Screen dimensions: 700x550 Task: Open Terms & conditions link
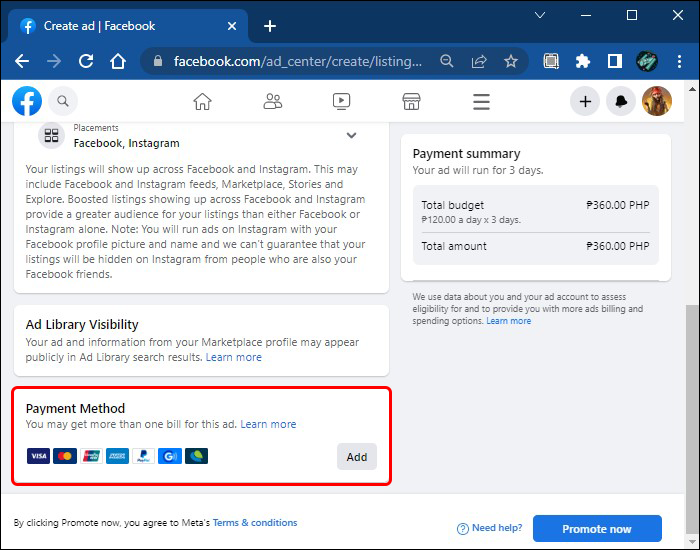coord(255,522)
